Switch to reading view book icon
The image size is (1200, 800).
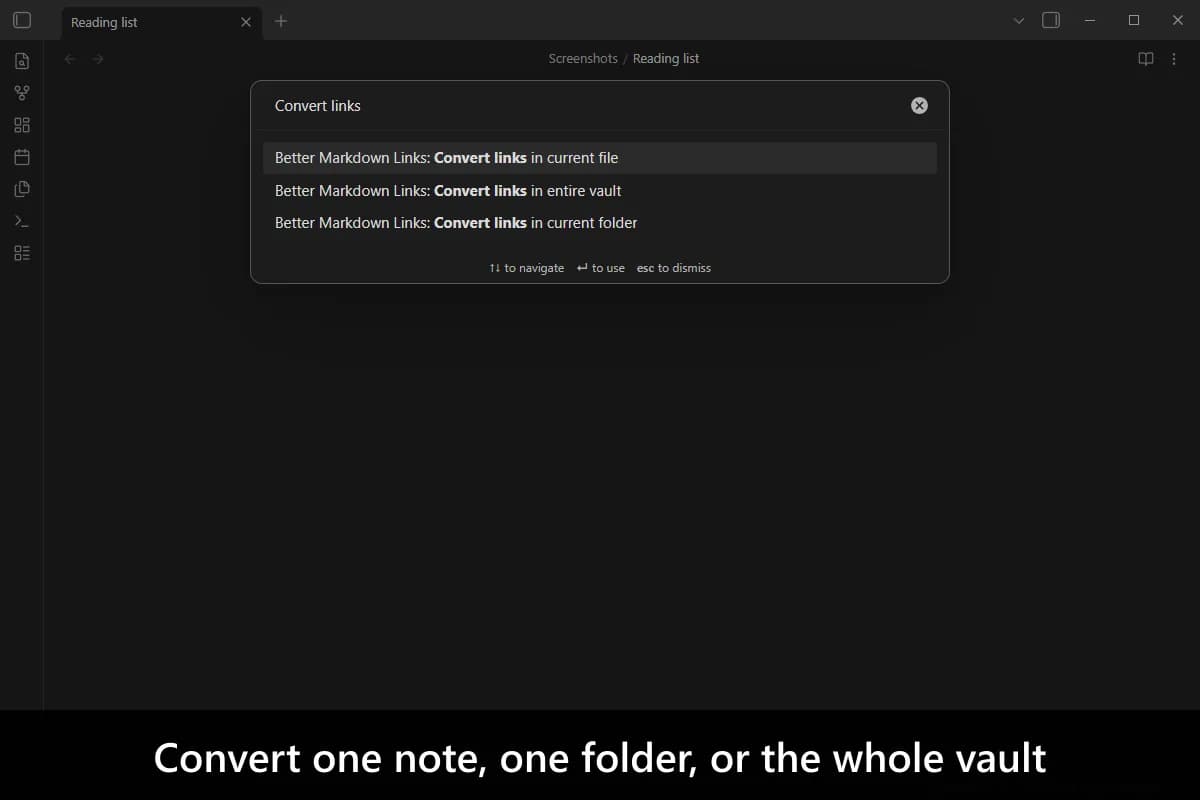[x=1146, y=59]
